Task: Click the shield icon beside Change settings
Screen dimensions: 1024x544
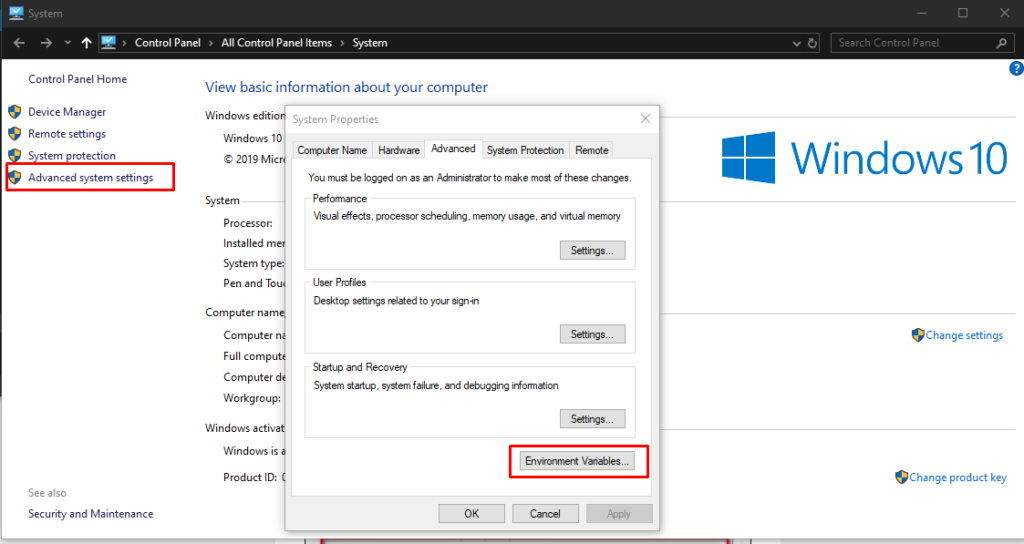Action: tap(917, 335)
